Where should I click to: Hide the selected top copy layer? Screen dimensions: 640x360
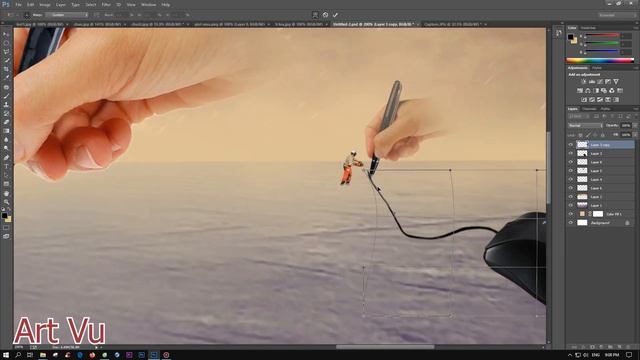571,144
